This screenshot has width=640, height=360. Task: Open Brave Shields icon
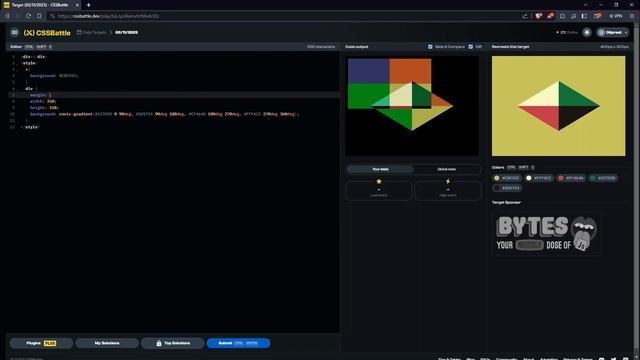point(538,16)
